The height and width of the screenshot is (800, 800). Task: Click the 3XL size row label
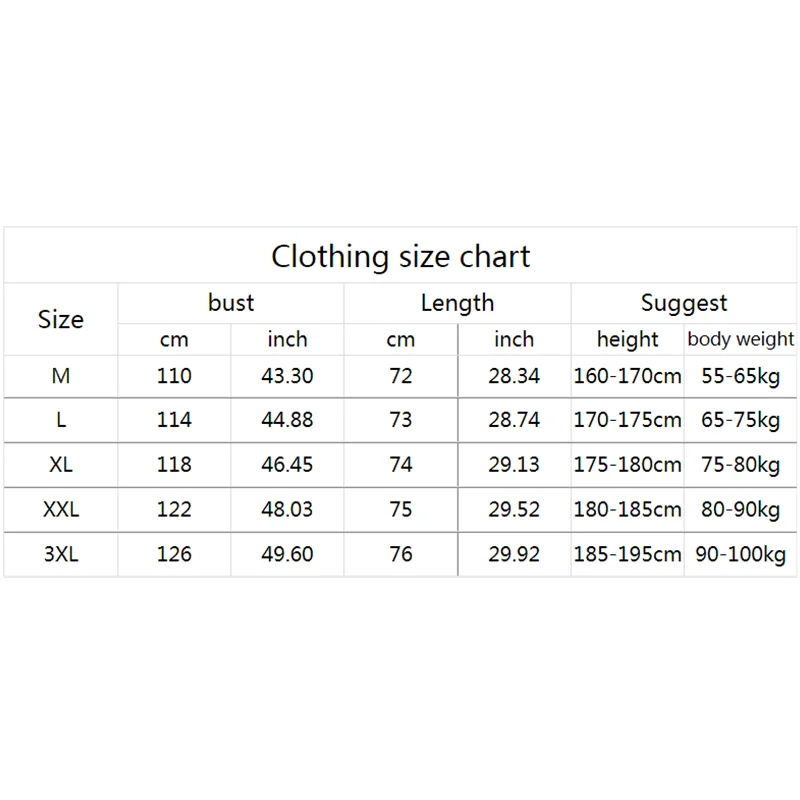(61, 553)
